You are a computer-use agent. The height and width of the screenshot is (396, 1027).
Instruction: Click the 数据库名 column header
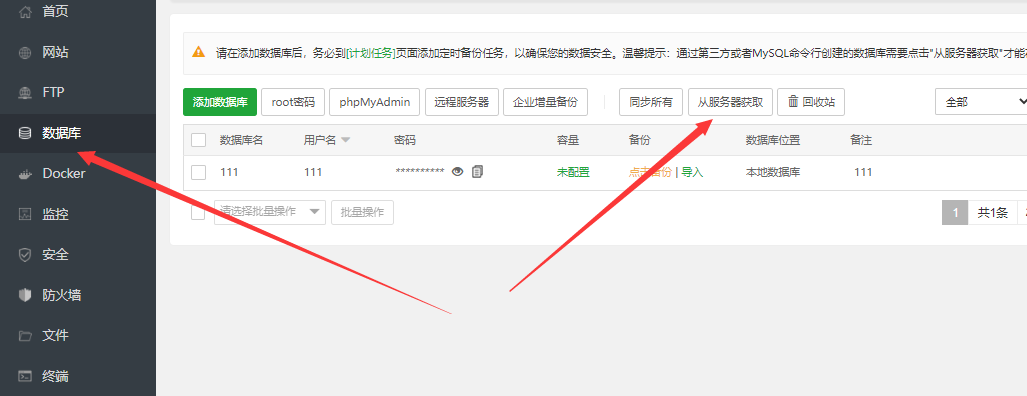[241, 140]
